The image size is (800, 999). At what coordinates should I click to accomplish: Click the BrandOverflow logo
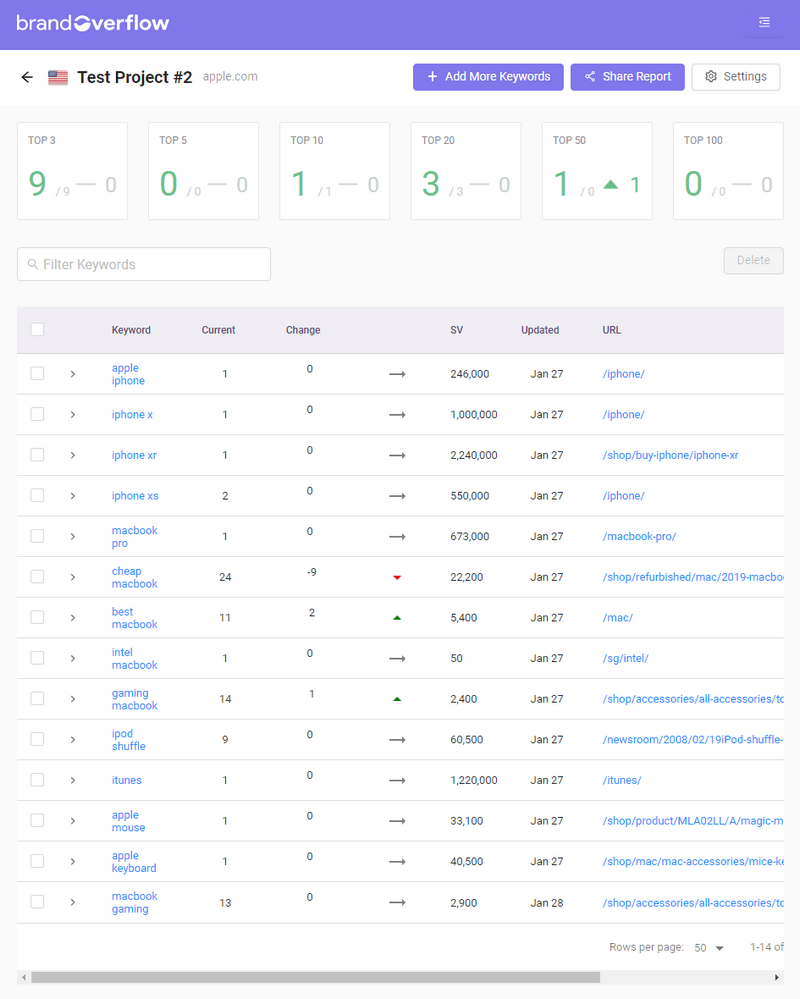point(93,23)
